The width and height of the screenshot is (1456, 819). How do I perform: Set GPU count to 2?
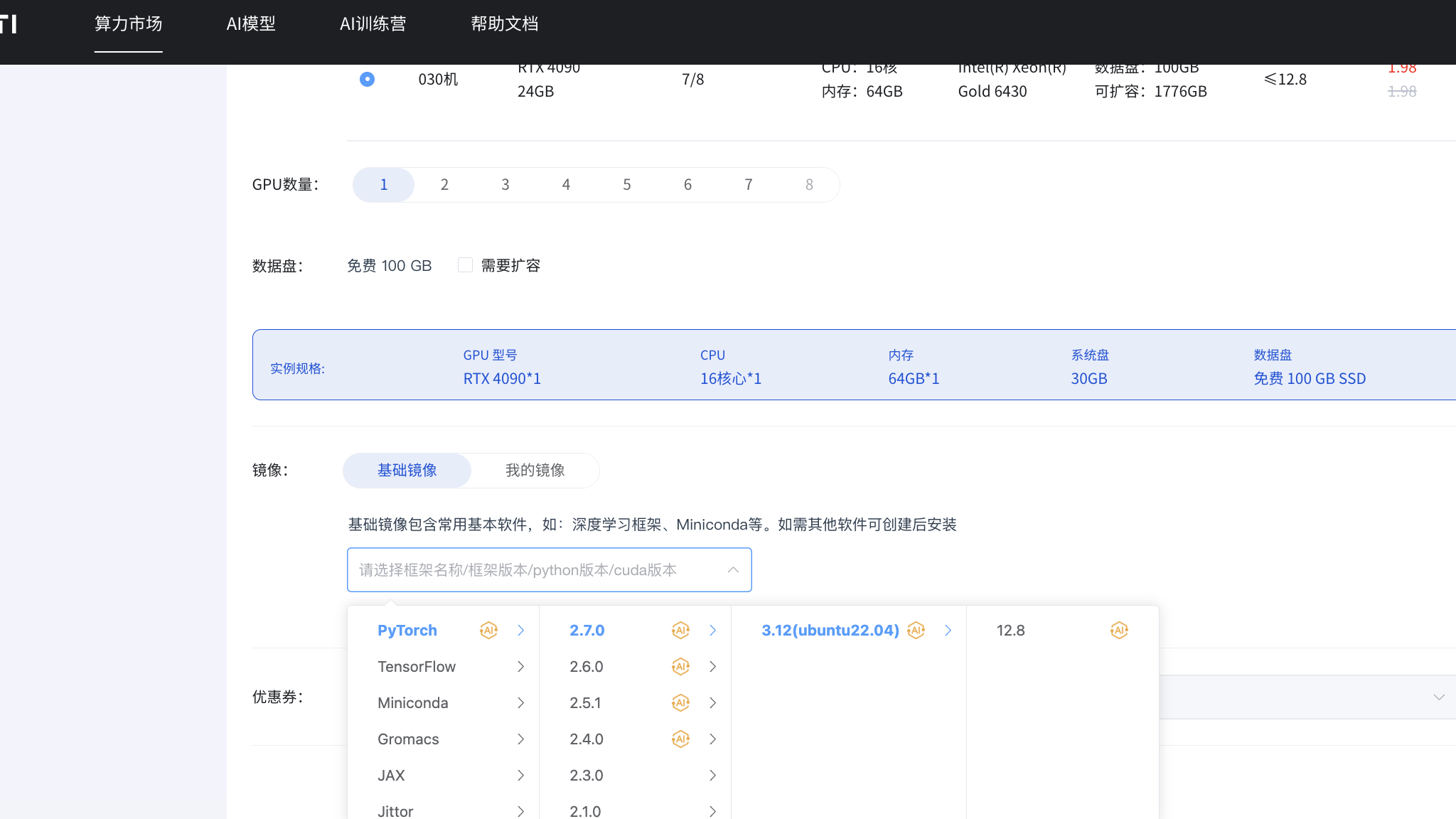[444, 185]
